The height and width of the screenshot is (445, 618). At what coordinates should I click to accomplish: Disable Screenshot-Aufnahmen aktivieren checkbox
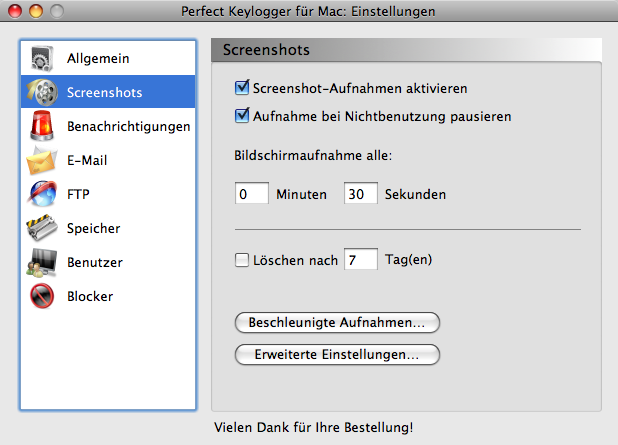[x=242, y=88]
